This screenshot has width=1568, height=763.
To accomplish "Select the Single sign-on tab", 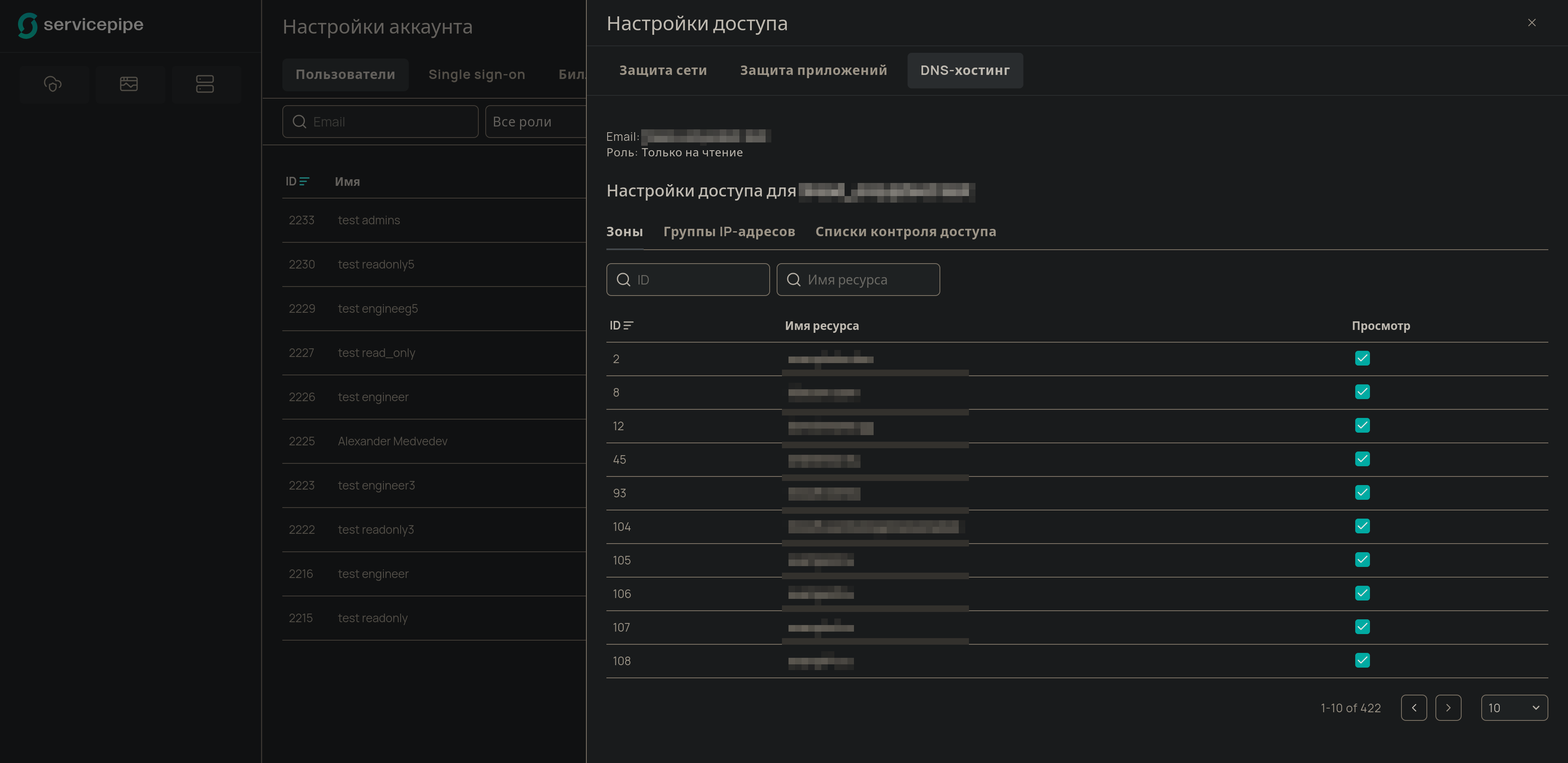I will pyautogui.click(x=477, y=74).
